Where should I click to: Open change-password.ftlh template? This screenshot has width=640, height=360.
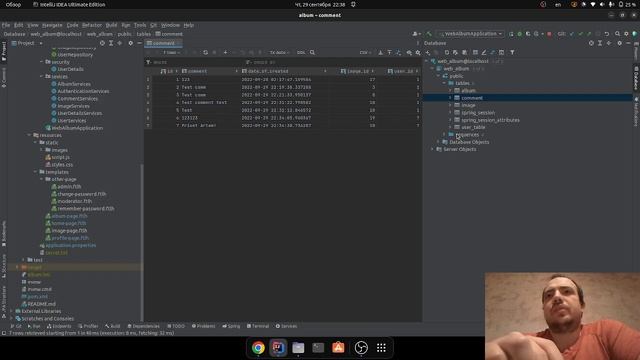[x=81, y=194]
